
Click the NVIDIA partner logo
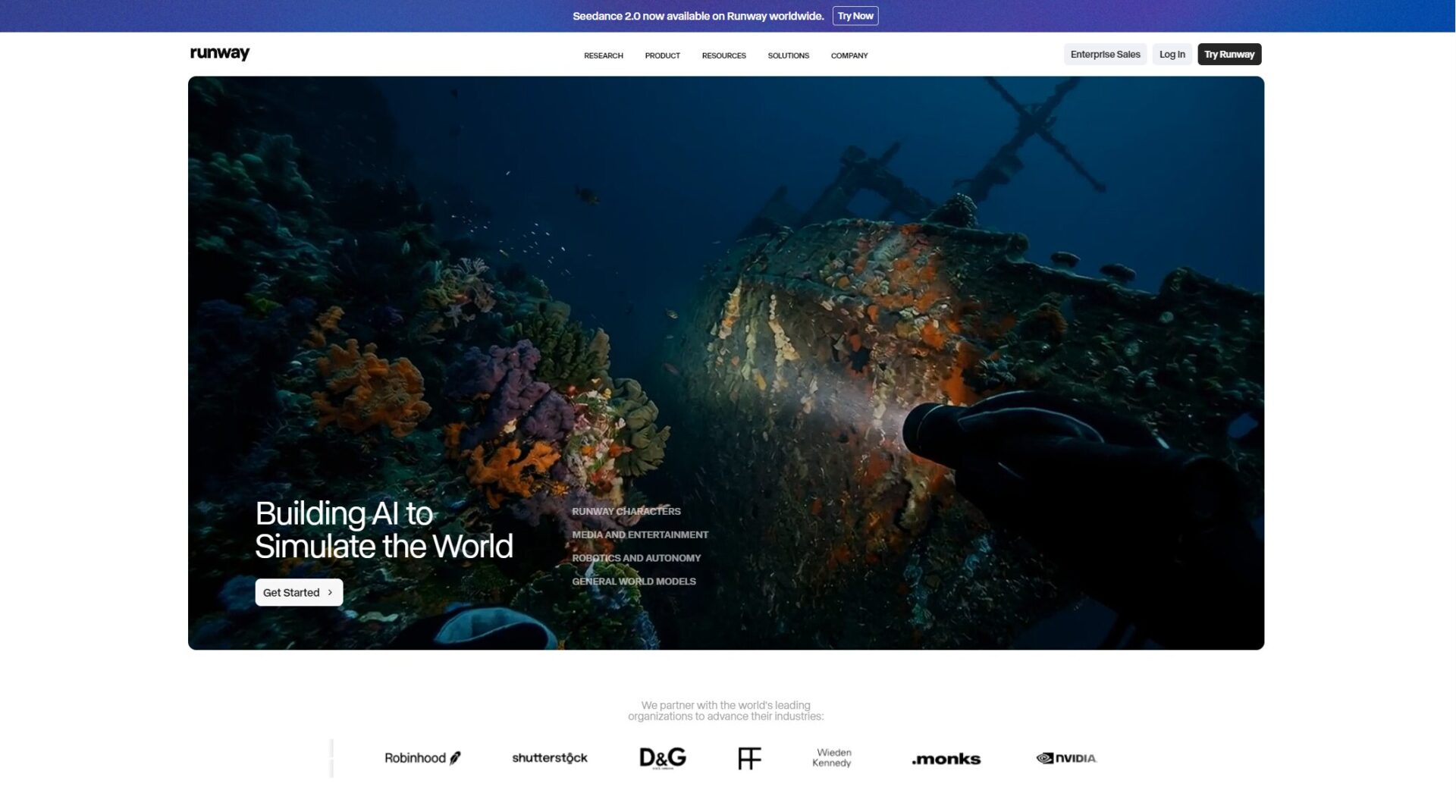[x=1066, y=758]
